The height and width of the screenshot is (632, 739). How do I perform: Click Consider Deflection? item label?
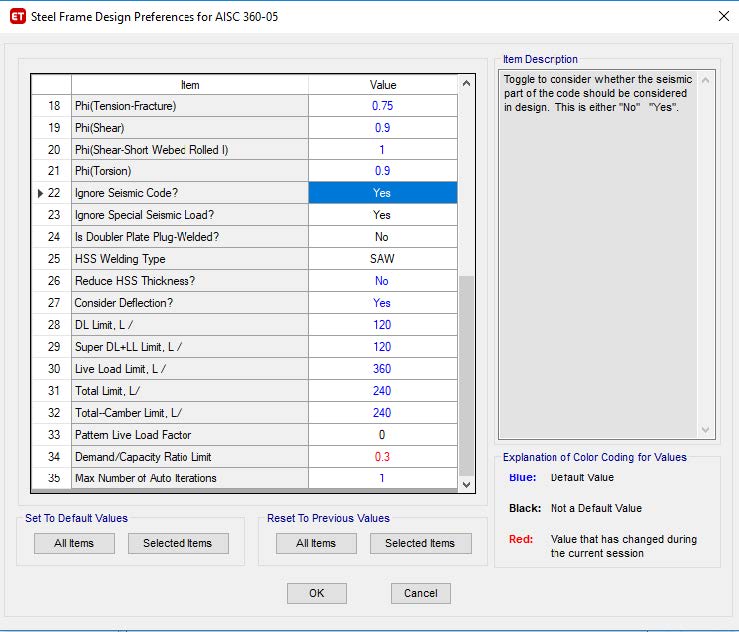click(x=123, y=303)
